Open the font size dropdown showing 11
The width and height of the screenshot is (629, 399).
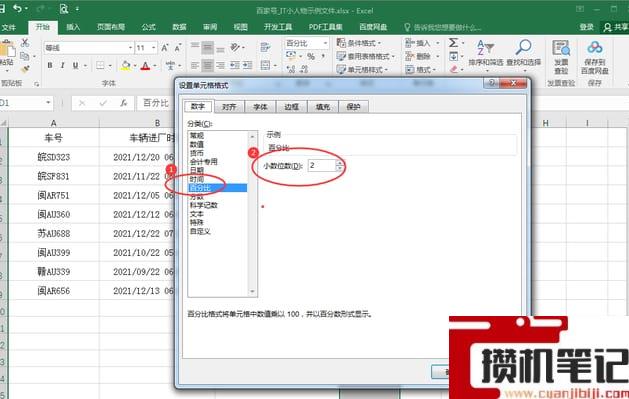pyautogui.click(x=154, y=48)
